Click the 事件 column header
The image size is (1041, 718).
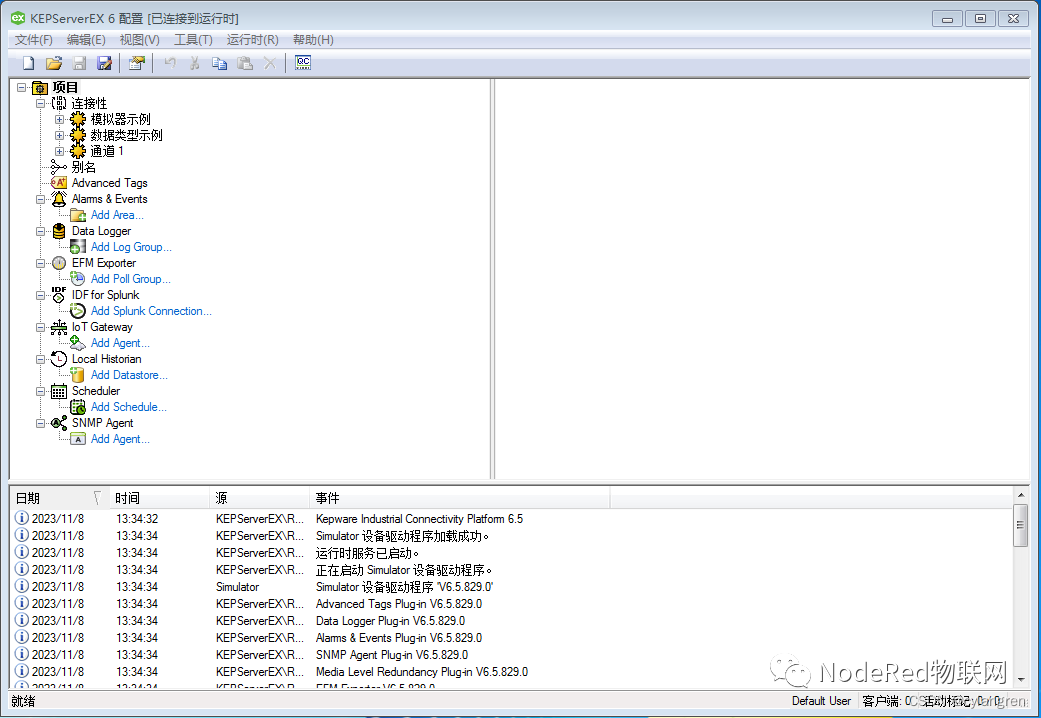(459, 498)
